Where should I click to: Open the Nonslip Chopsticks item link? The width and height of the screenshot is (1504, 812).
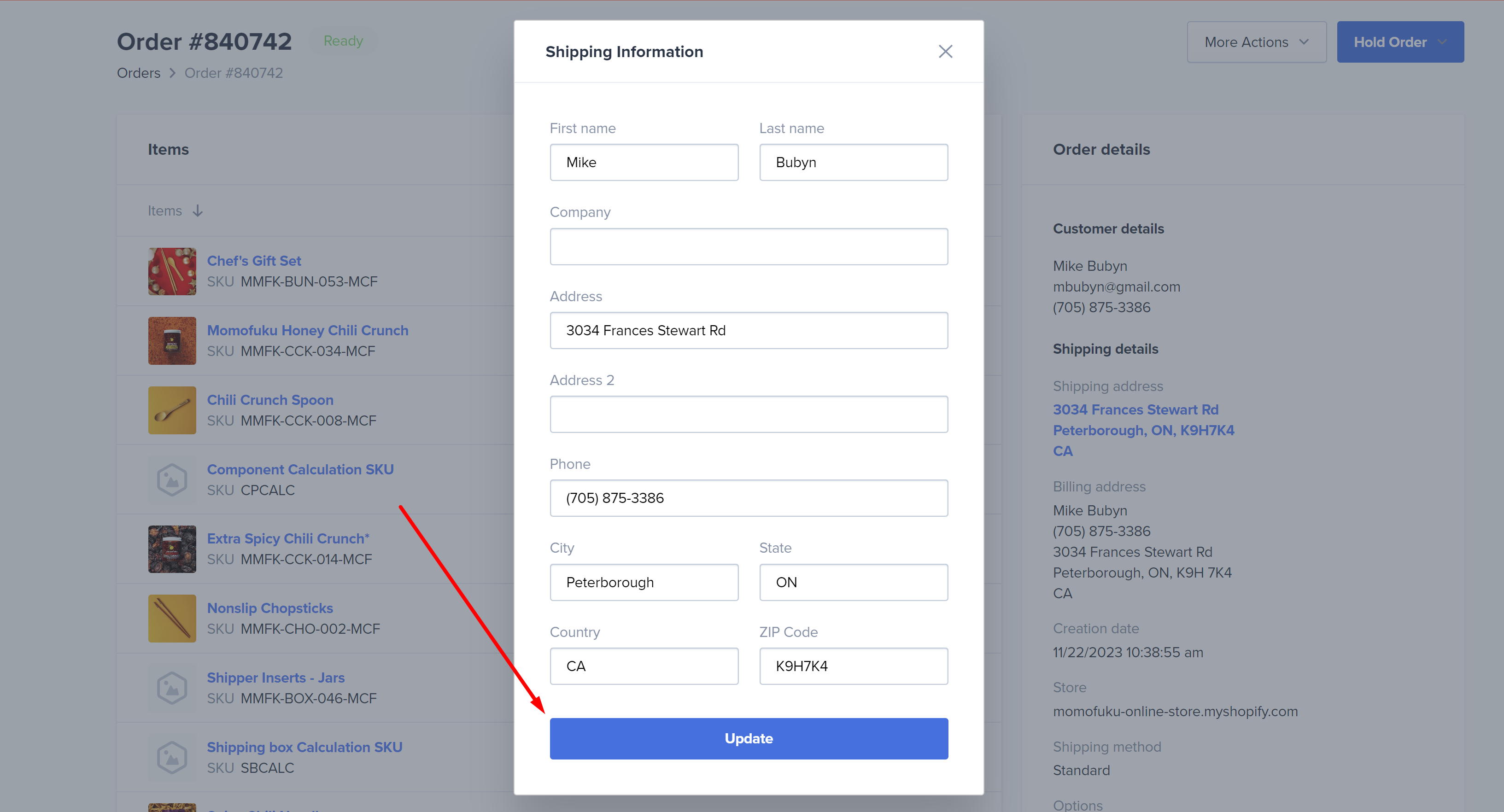coord(270,608)
